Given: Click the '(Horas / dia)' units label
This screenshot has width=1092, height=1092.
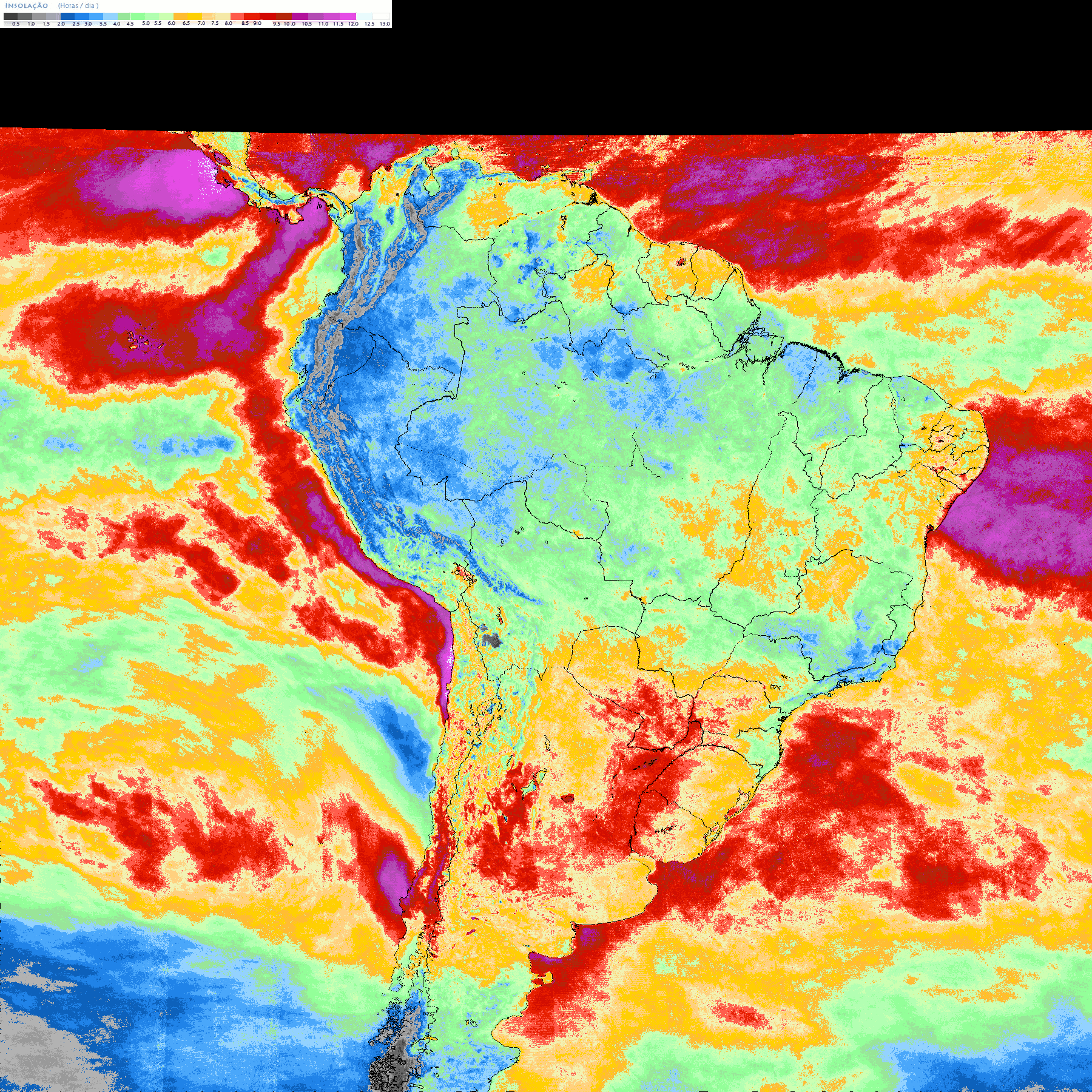Looking at the screenshot, I should pyautogui.click(x=78, y=5).
